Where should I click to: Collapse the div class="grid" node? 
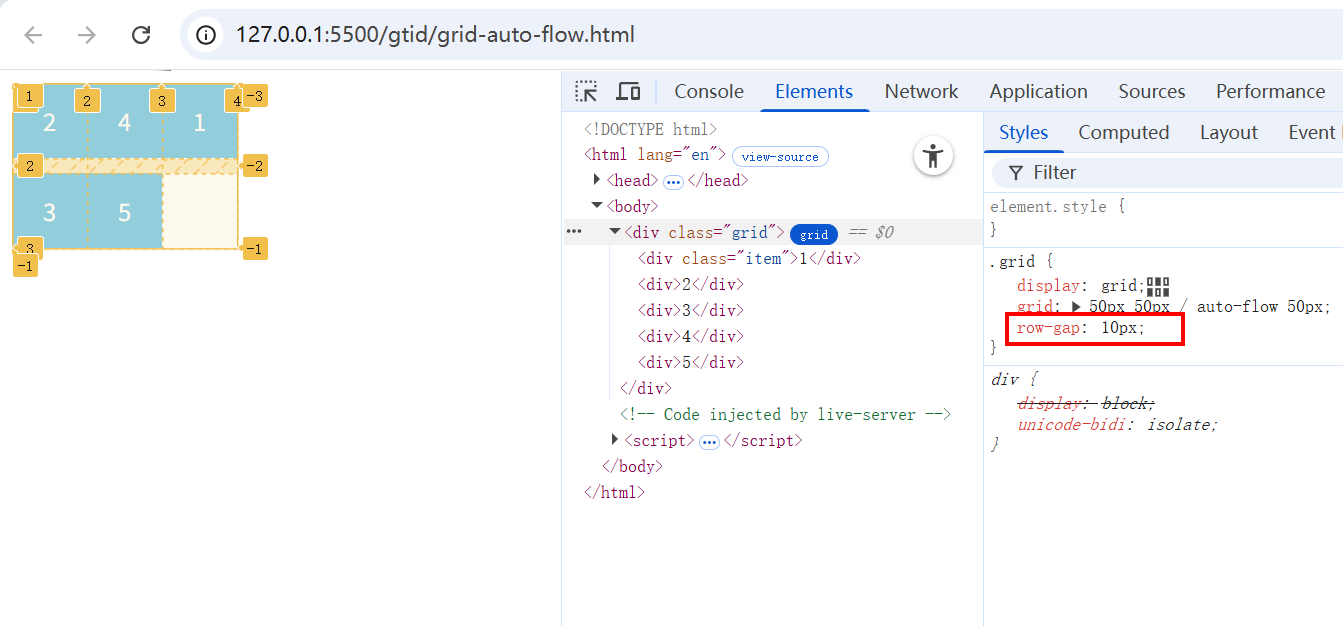click(x=615, y=232)
